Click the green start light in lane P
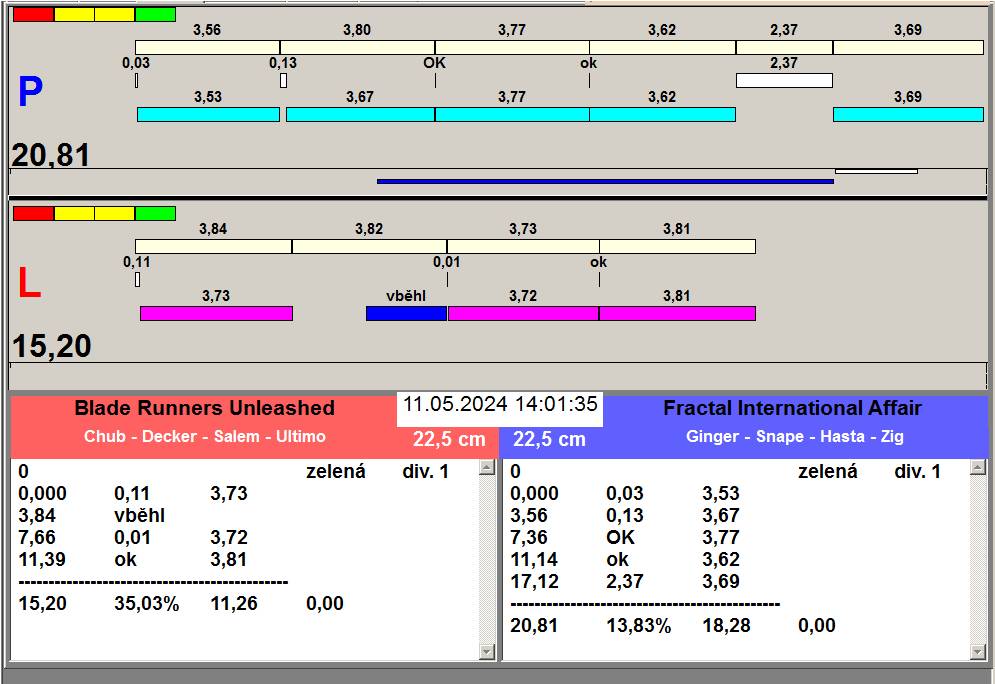This screenshot has width=995, height=684. 155,15
